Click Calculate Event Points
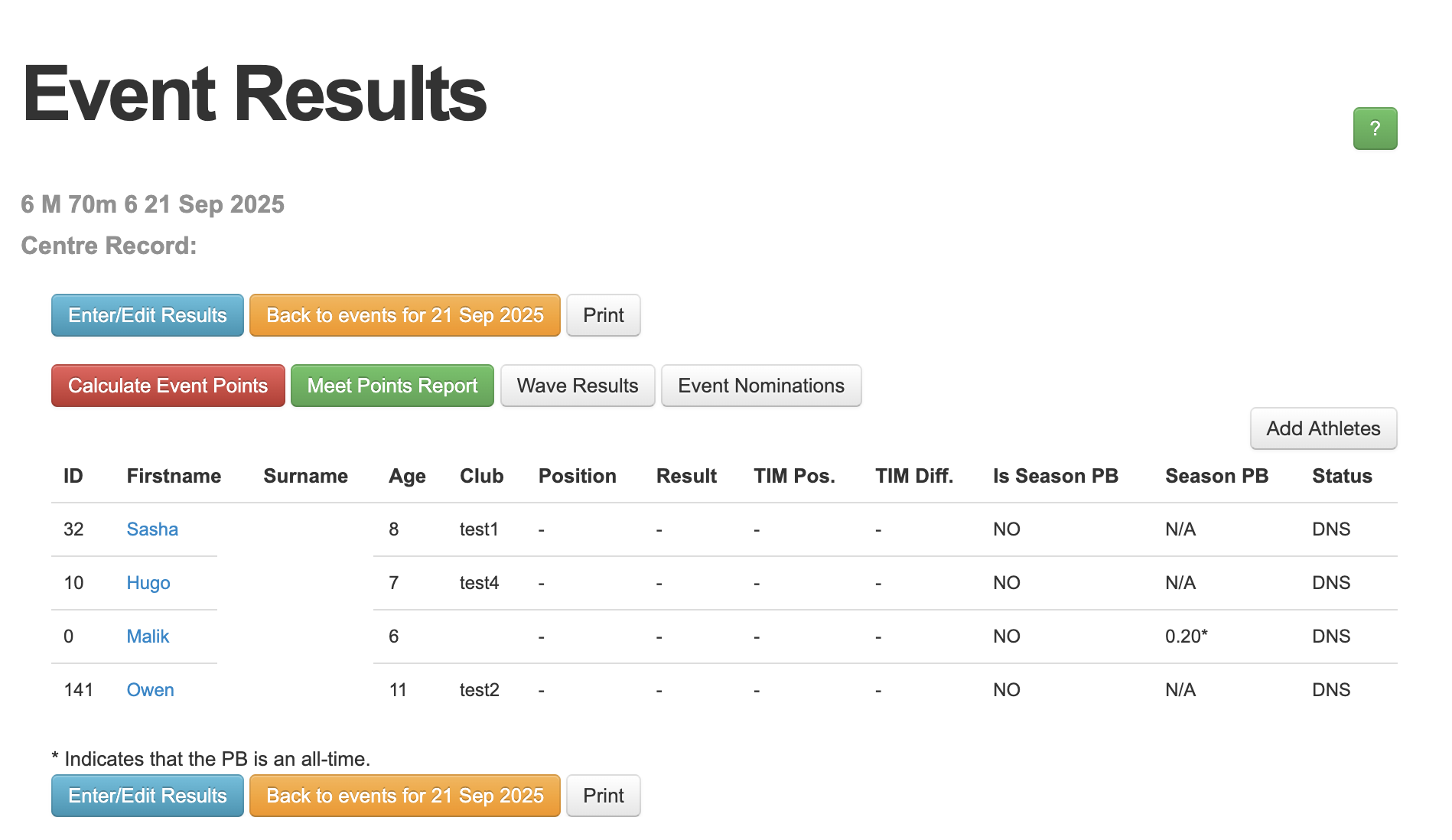Image resolution: width=1452 pixels, height=840 pixels. (168, 386)
